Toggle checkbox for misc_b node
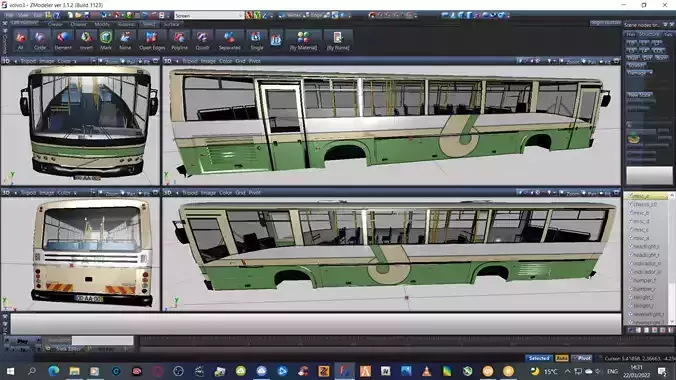This screenshot has height=380, width=676. 630,213
